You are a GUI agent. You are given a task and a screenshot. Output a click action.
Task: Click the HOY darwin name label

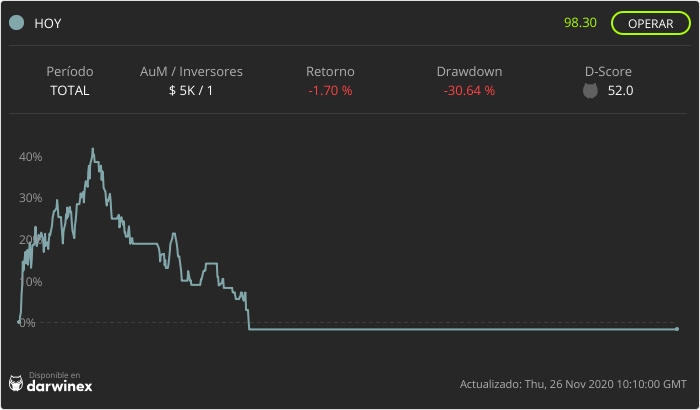point(48,23)
